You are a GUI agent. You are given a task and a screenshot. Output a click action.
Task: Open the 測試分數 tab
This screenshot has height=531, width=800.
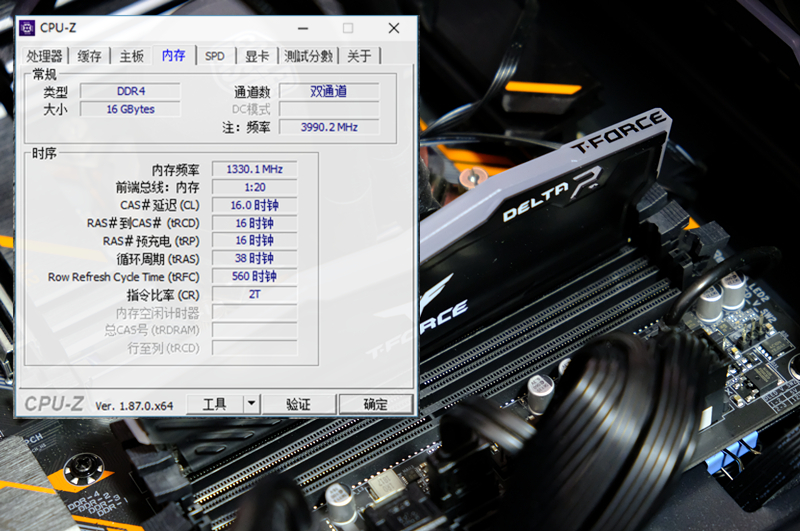309,56
